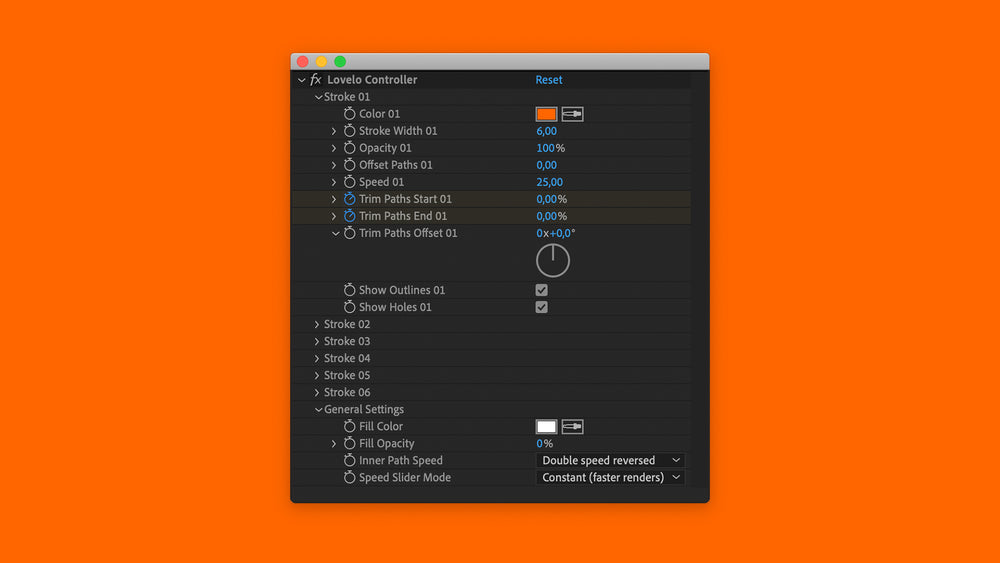Viewport: 1000px width, 563px height.
Task: Collapse the General Settings group
Action: 317,410
